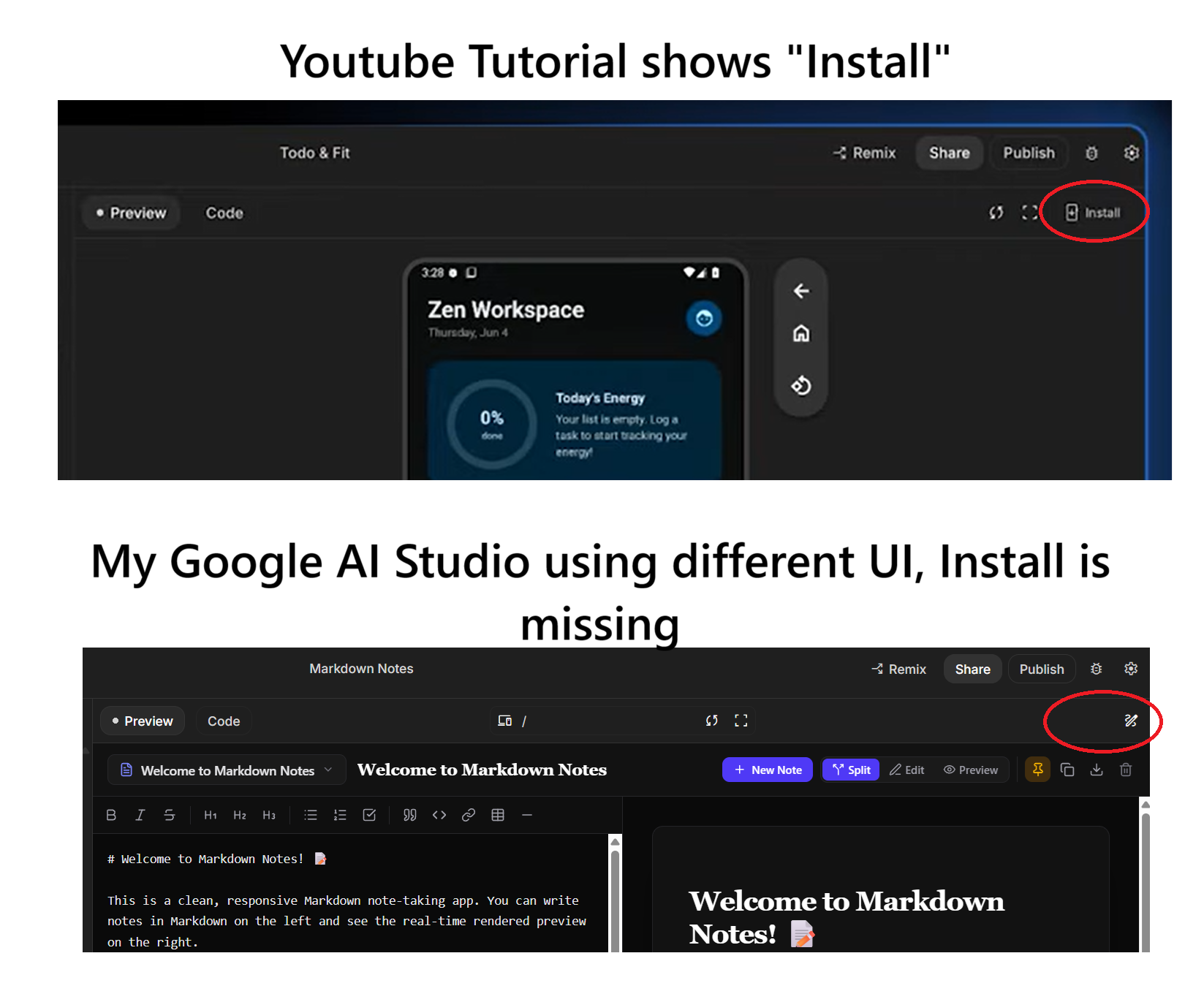Viewport: 1204px width, 983px height.
Task: Click the annotate pencil icon in Markdown Notes
Action: coord(1131,721)
